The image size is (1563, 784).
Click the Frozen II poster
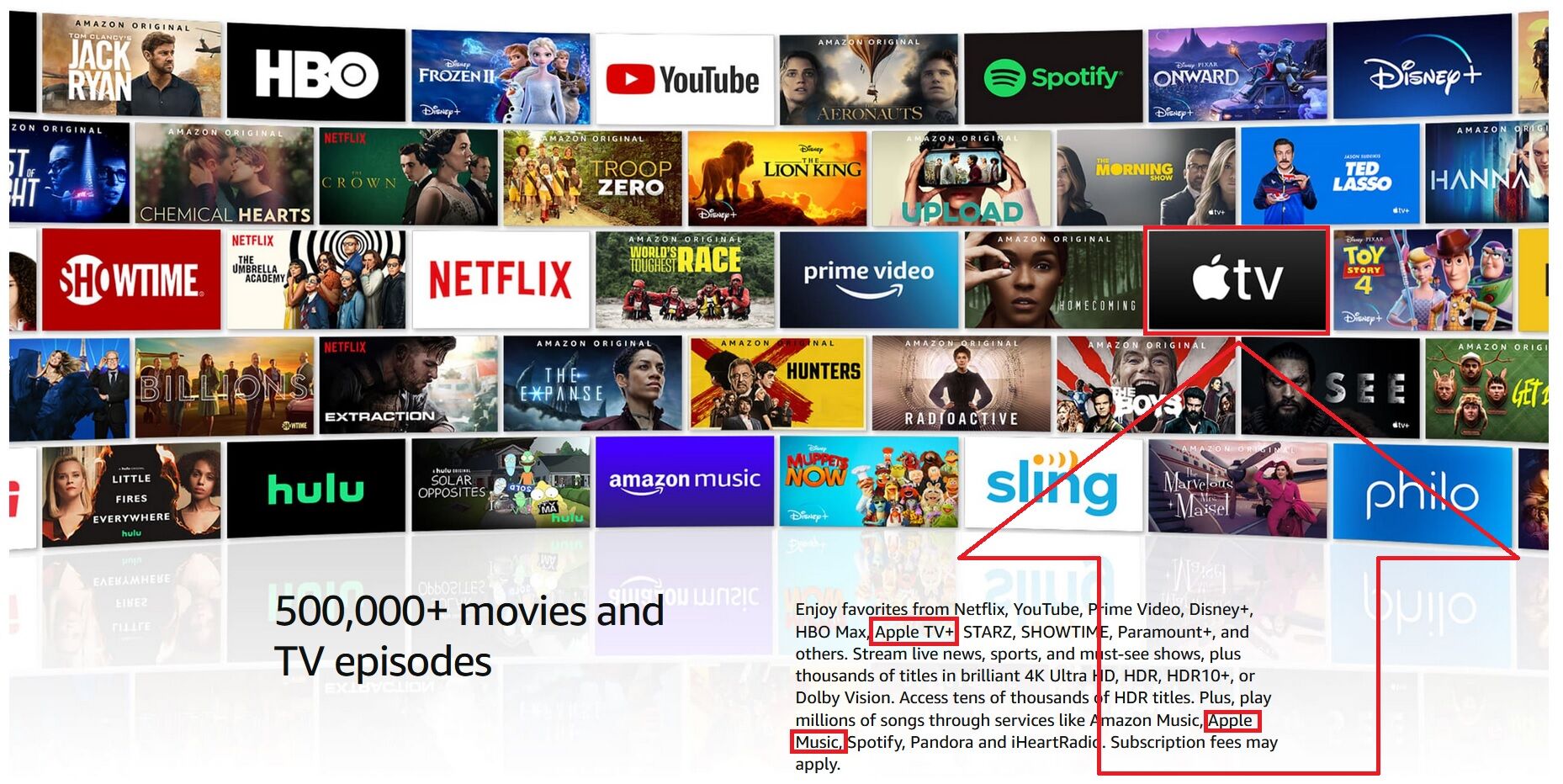[x=501, y=77]
